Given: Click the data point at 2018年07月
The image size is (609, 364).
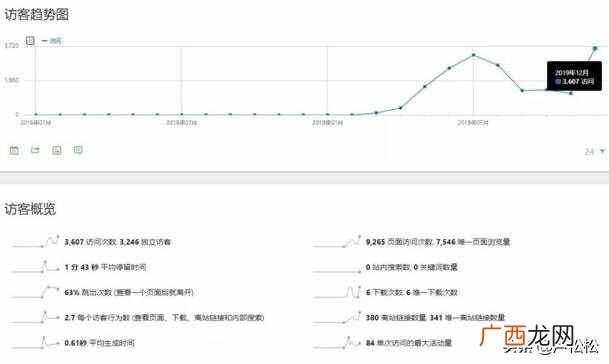Looking at the screenshot, I should pos(181,115).
